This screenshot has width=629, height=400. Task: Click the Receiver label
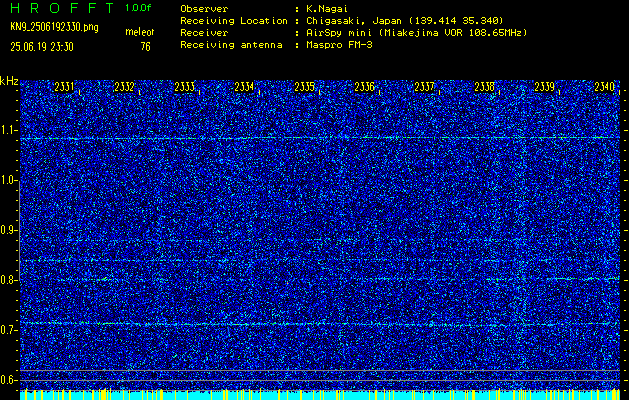click(204, 33)
